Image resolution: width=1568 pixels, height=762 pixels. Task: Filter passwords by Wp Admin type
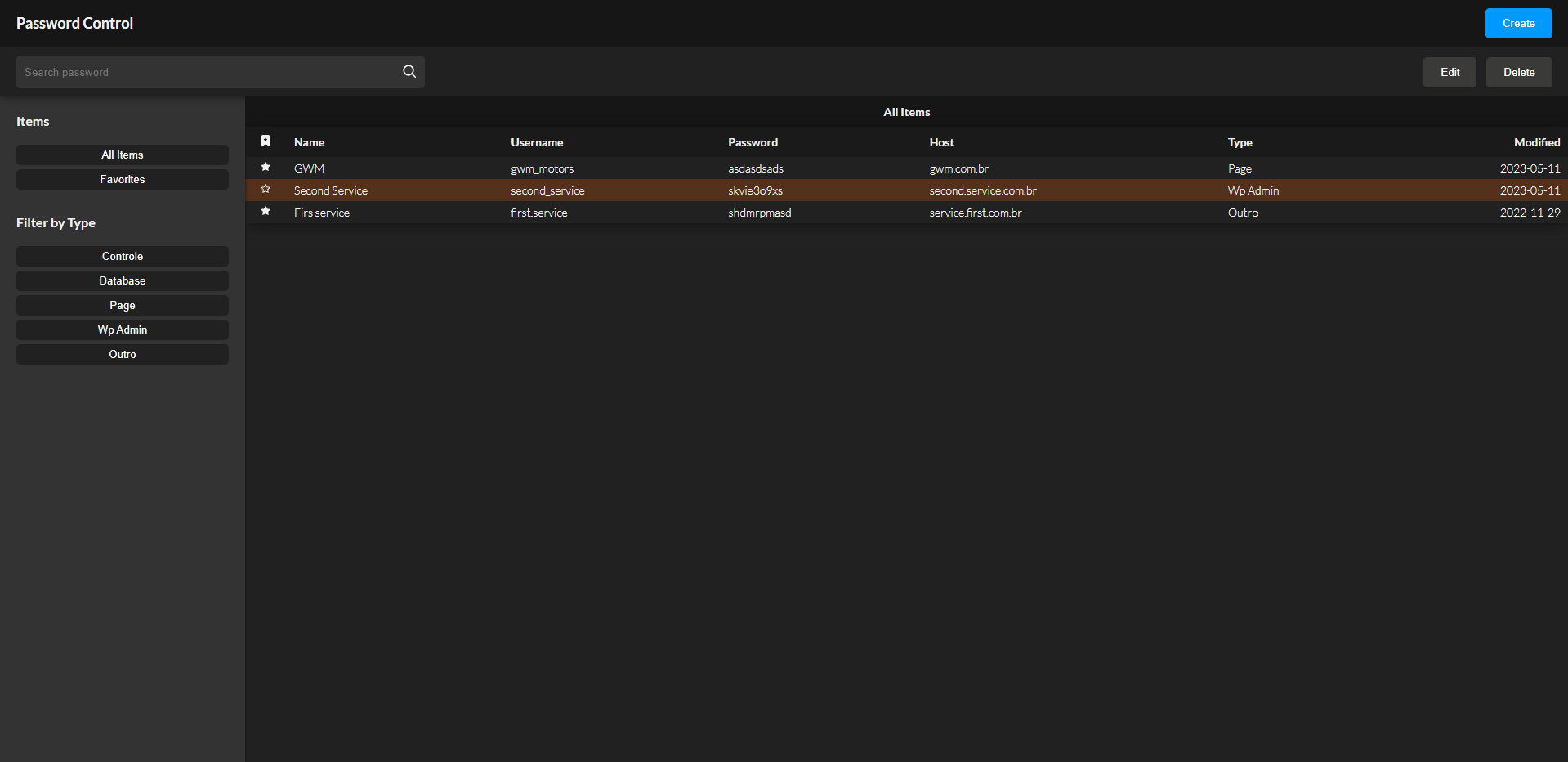(122, 329)
